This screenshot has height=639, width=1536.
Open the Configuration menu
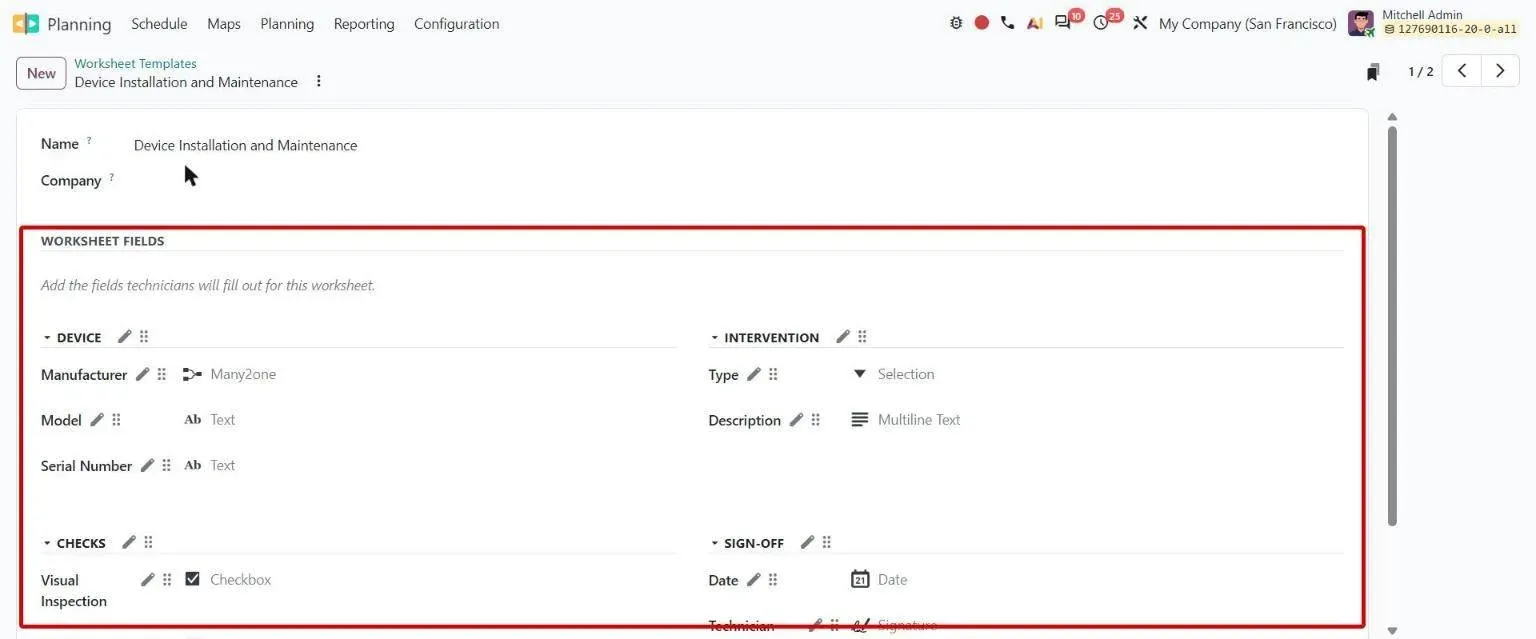[x=456, y=24]
